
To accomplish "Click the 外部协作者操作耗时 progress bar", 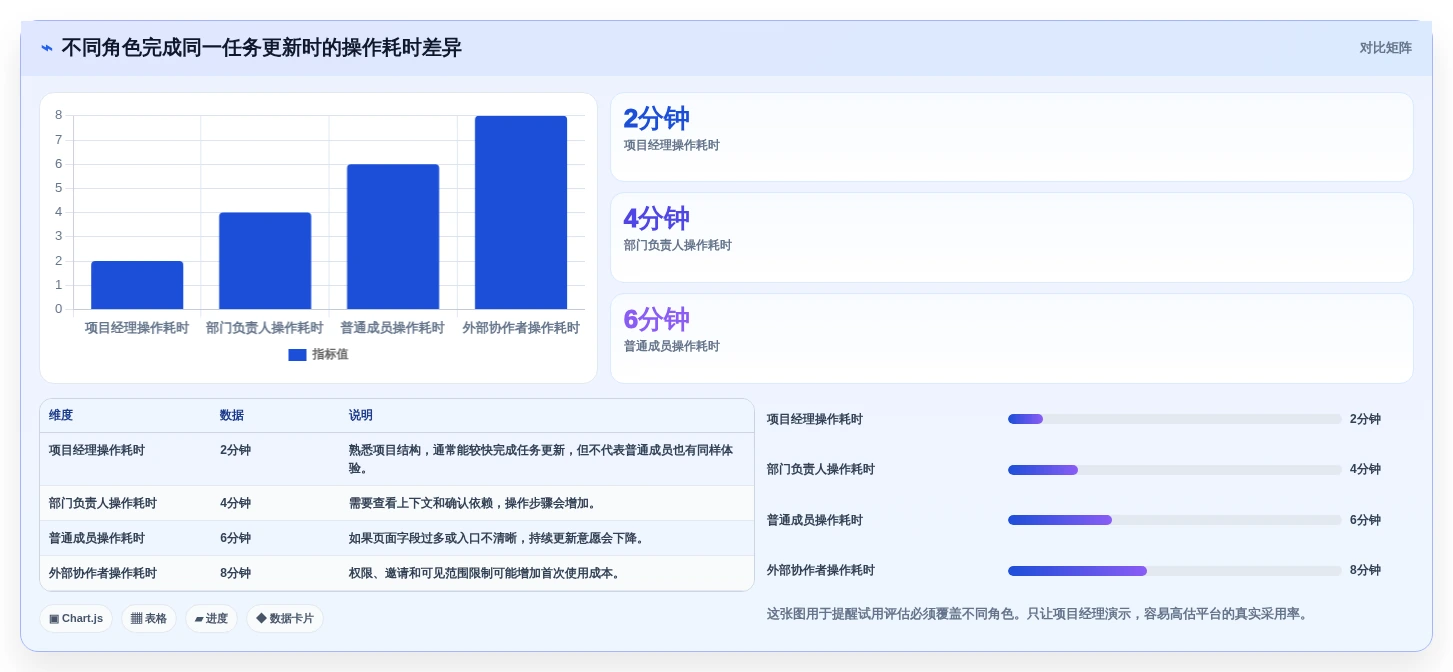I will click(x=1175, y=571).
